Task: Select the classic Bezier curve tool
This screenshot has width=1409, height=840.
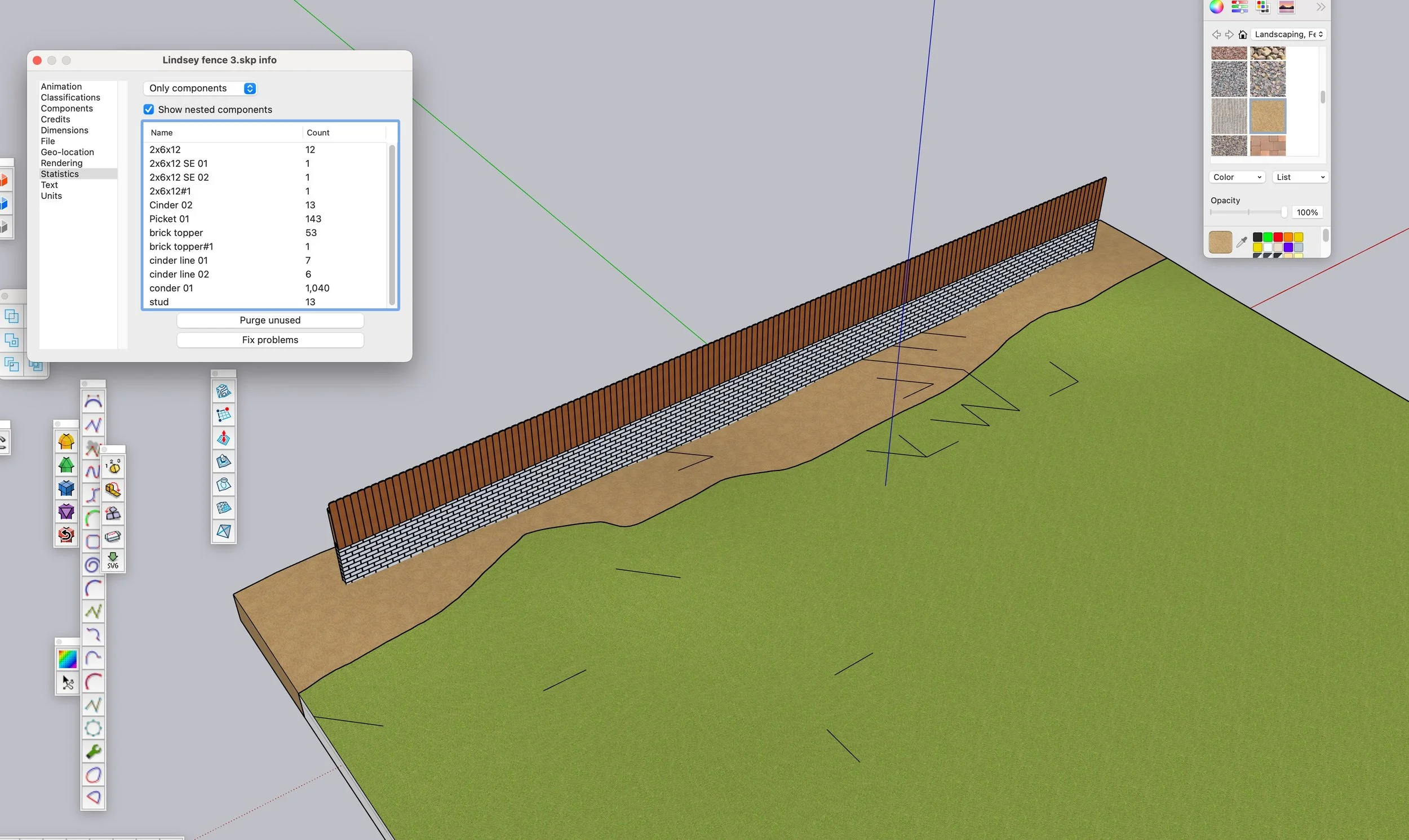Action: coord(94,401)
